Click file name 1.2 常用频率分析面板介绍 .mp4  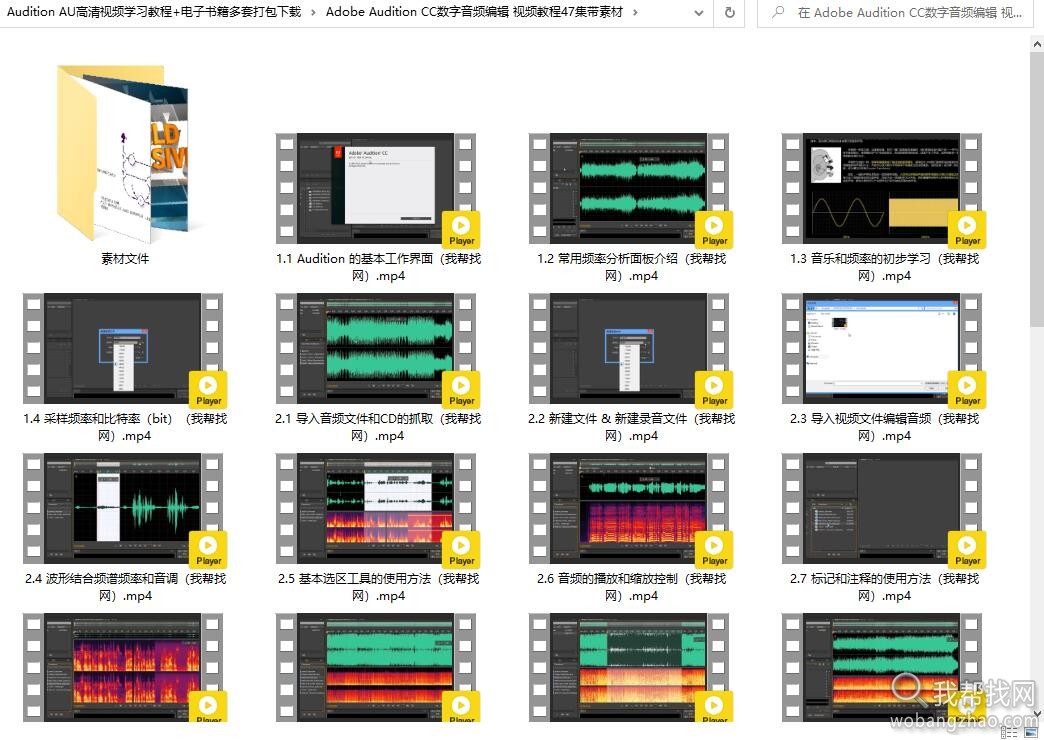(631, 267)
